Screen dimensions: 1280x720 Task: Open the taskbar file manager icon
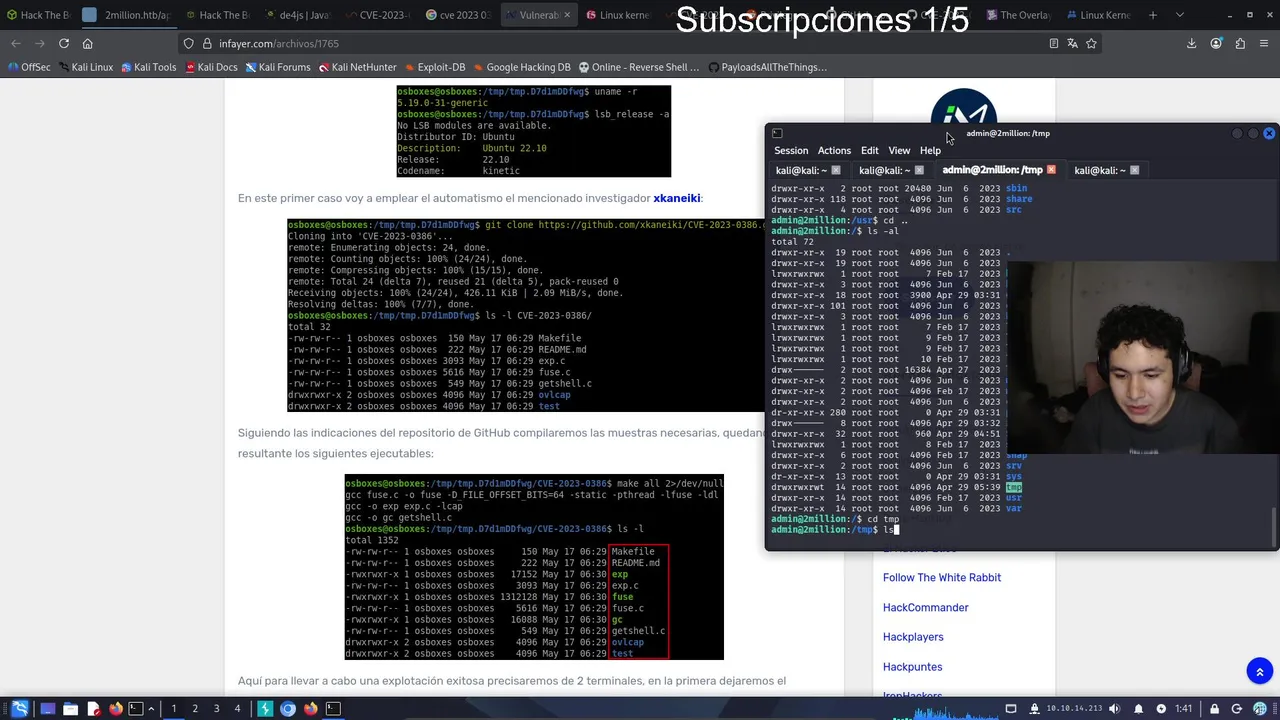pyautogui.click(x=70, y=709)
